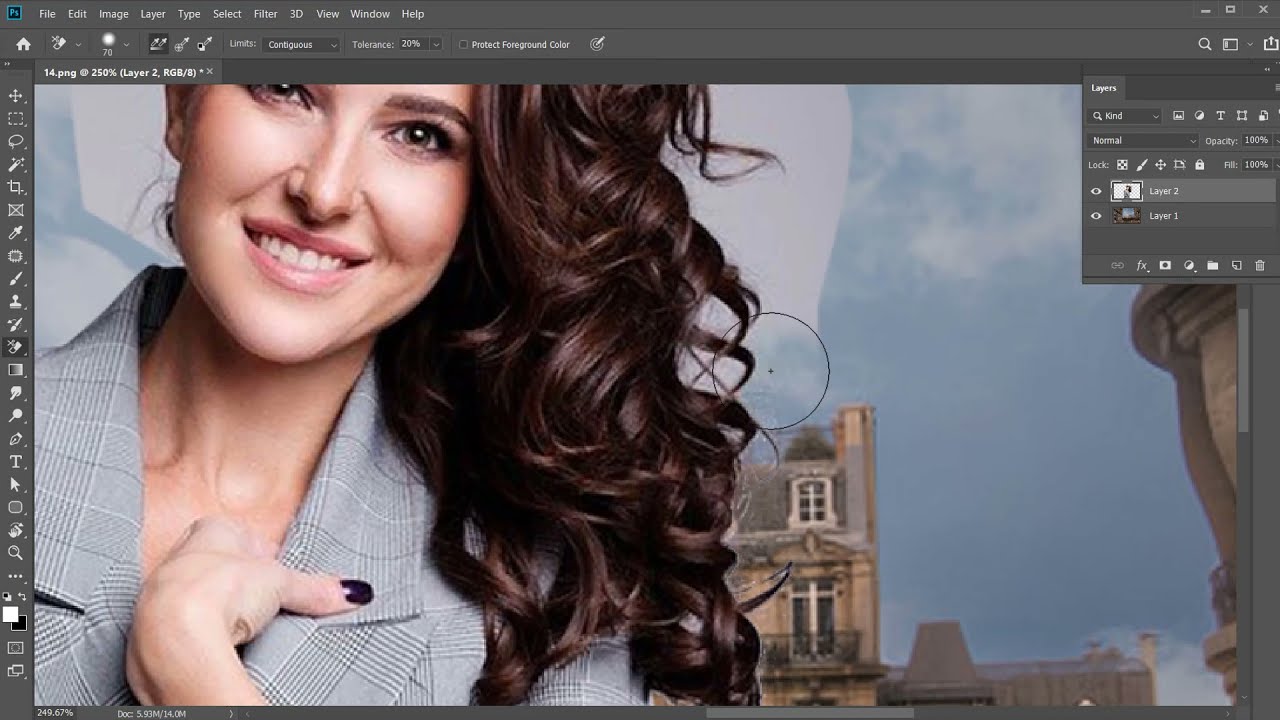Open the Layer menu
The width and height of the screenshot is (1280, 720).
tap(153, 14)
